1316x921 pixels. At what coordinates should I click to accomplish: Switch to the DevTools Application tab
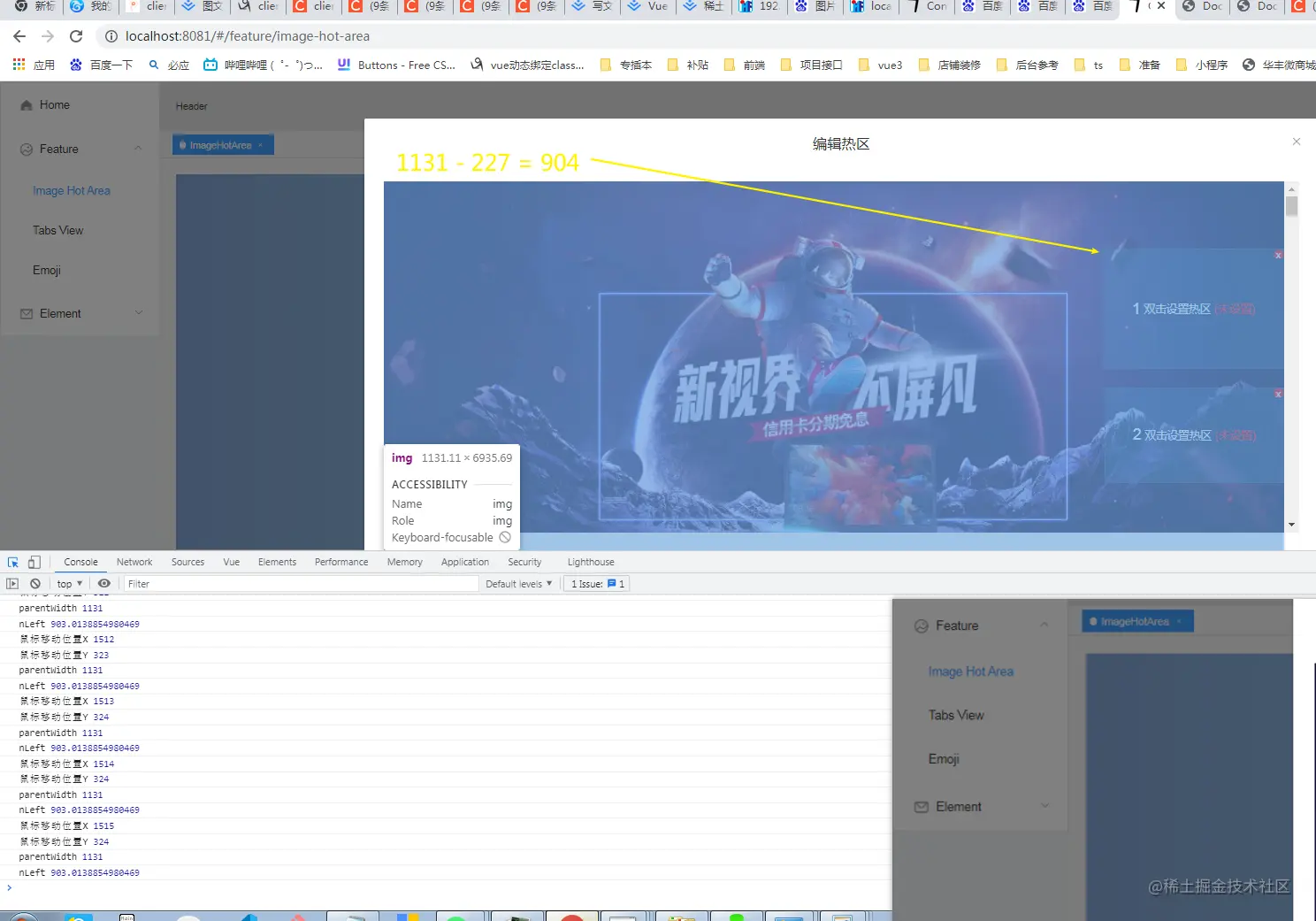(465, 562)
